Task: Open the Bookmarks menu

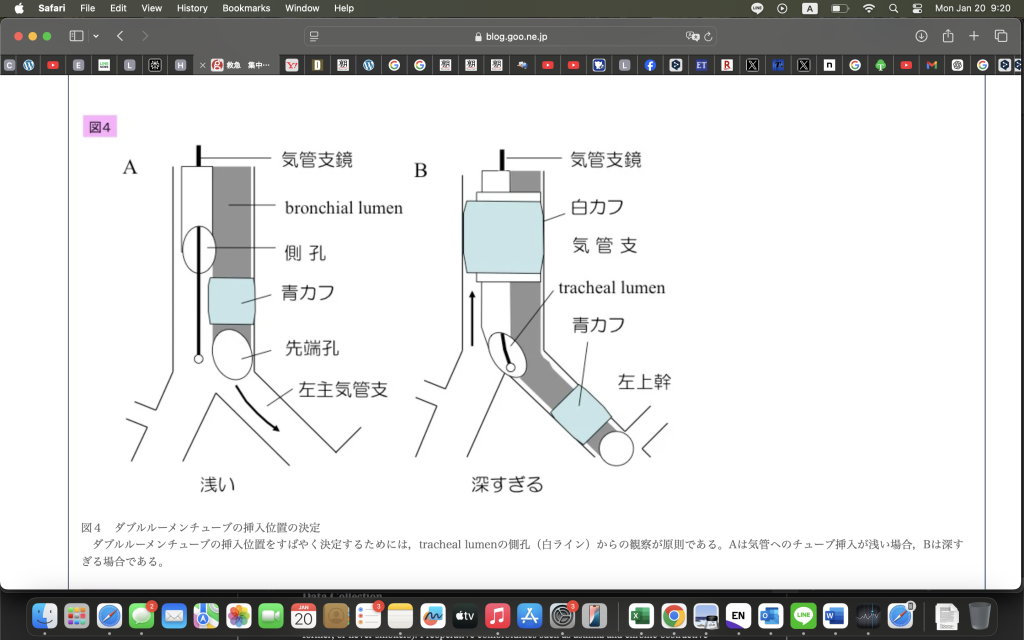Action: click(x=246, y=8)
